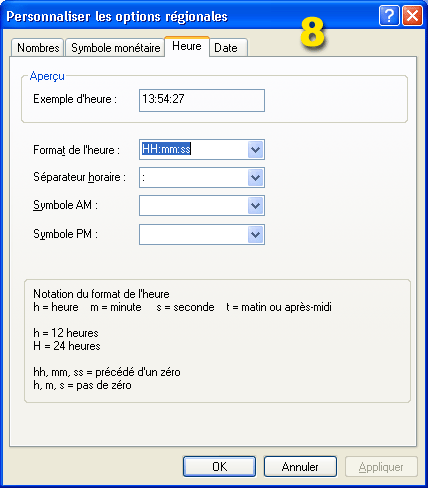428x488 pixels.
Task: Select the Heure tab
Action: click(x=187, y=46)
